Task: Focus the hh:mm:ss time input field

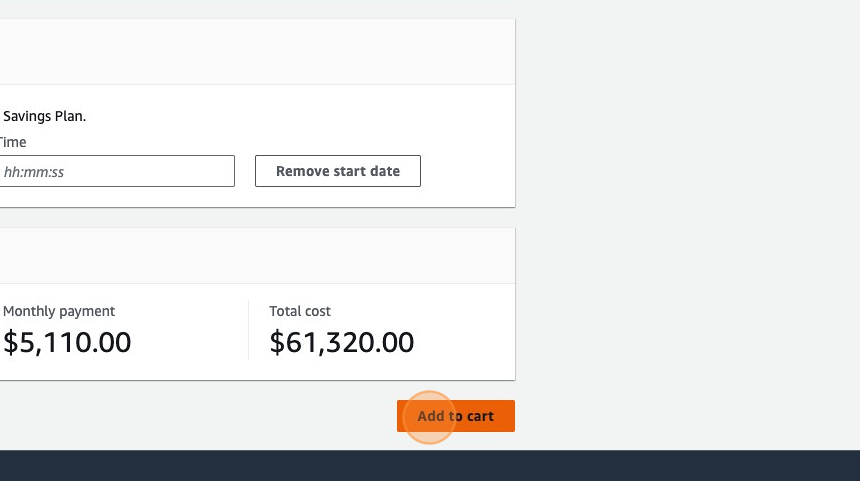Action: coord(117,171)
